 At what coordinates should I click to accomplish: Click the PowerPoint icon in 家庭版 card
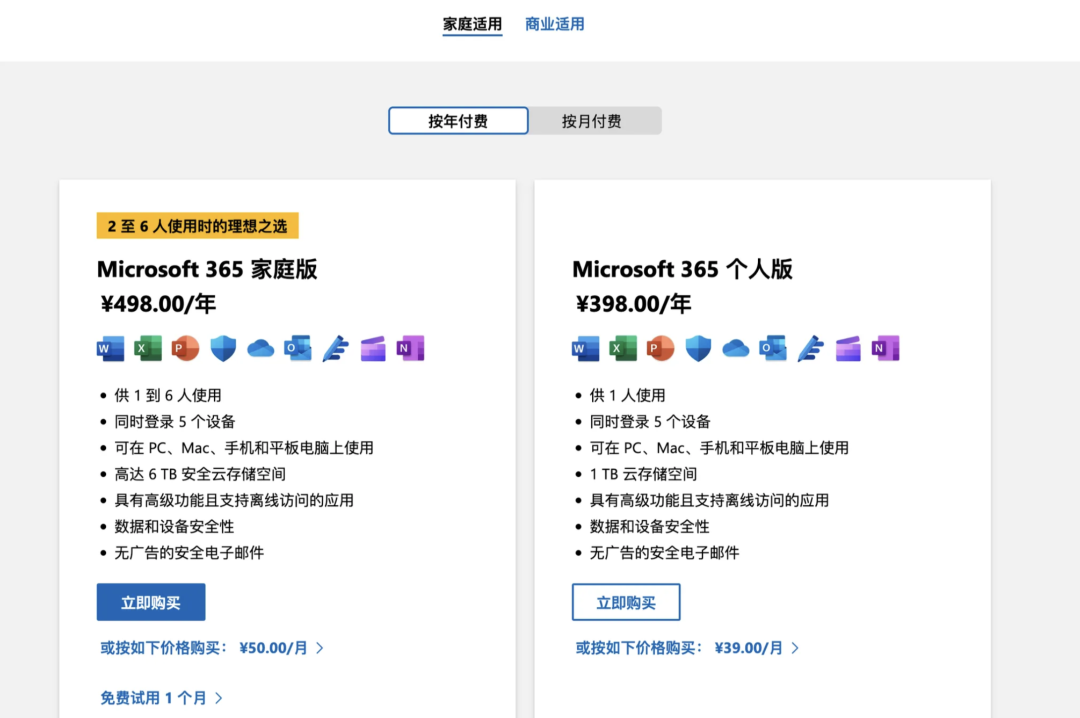(185, 349)
